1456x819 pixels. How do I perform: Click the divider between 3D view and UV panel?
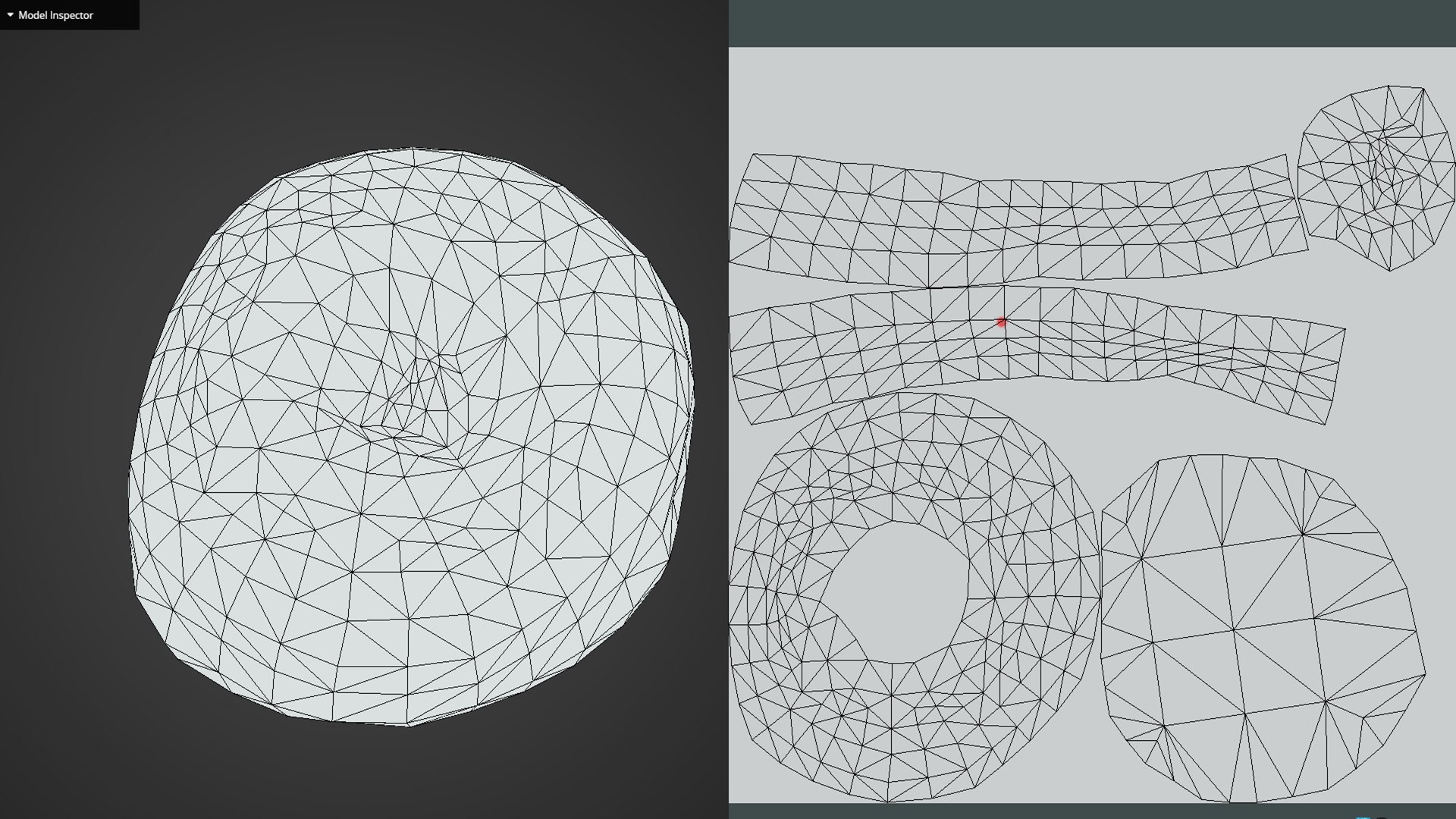[729, 409]
